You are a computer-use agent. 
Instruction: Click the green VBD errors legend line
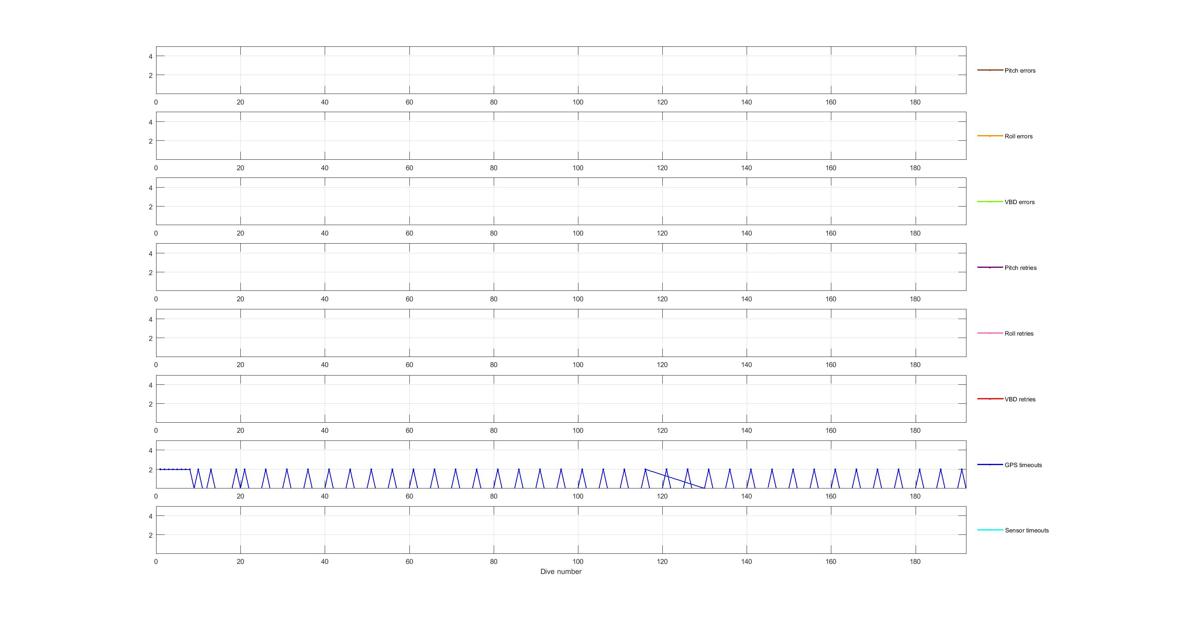pyautogui.click(x=989, y=202)
